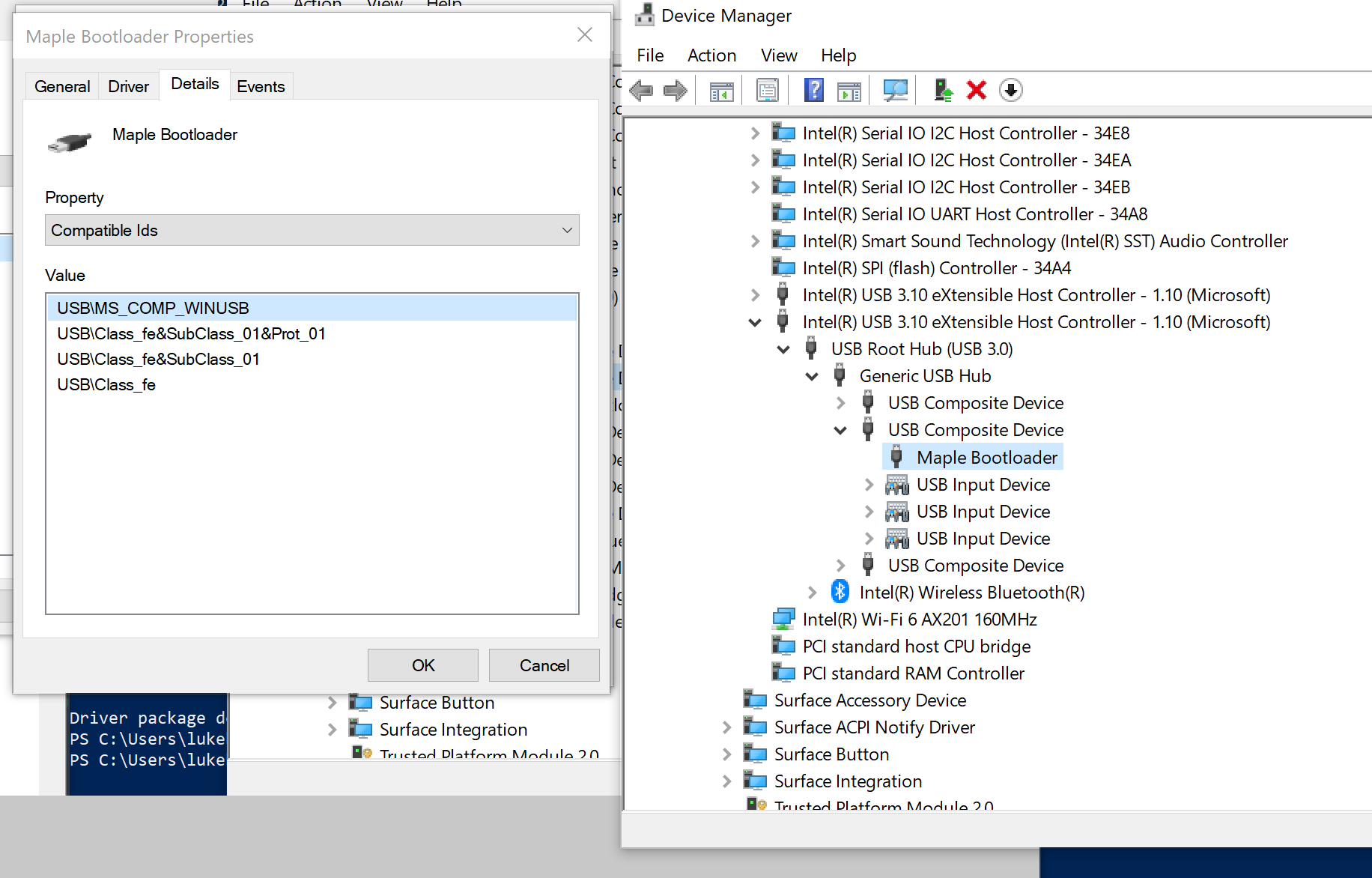The image size is (1372, 878).
Task: Uninstall the selected device (red X icon)
Action: point(976,90)
